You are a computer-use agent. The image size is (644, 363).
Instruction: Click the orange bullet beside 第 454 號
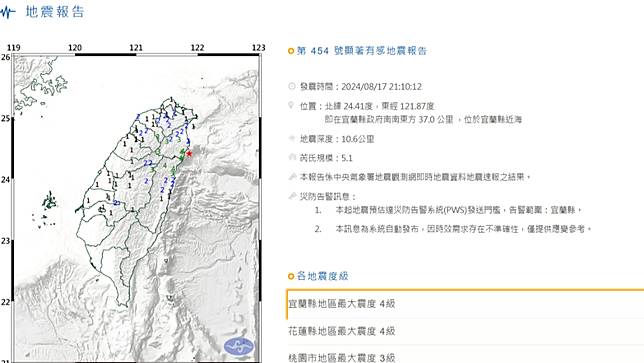291,51
